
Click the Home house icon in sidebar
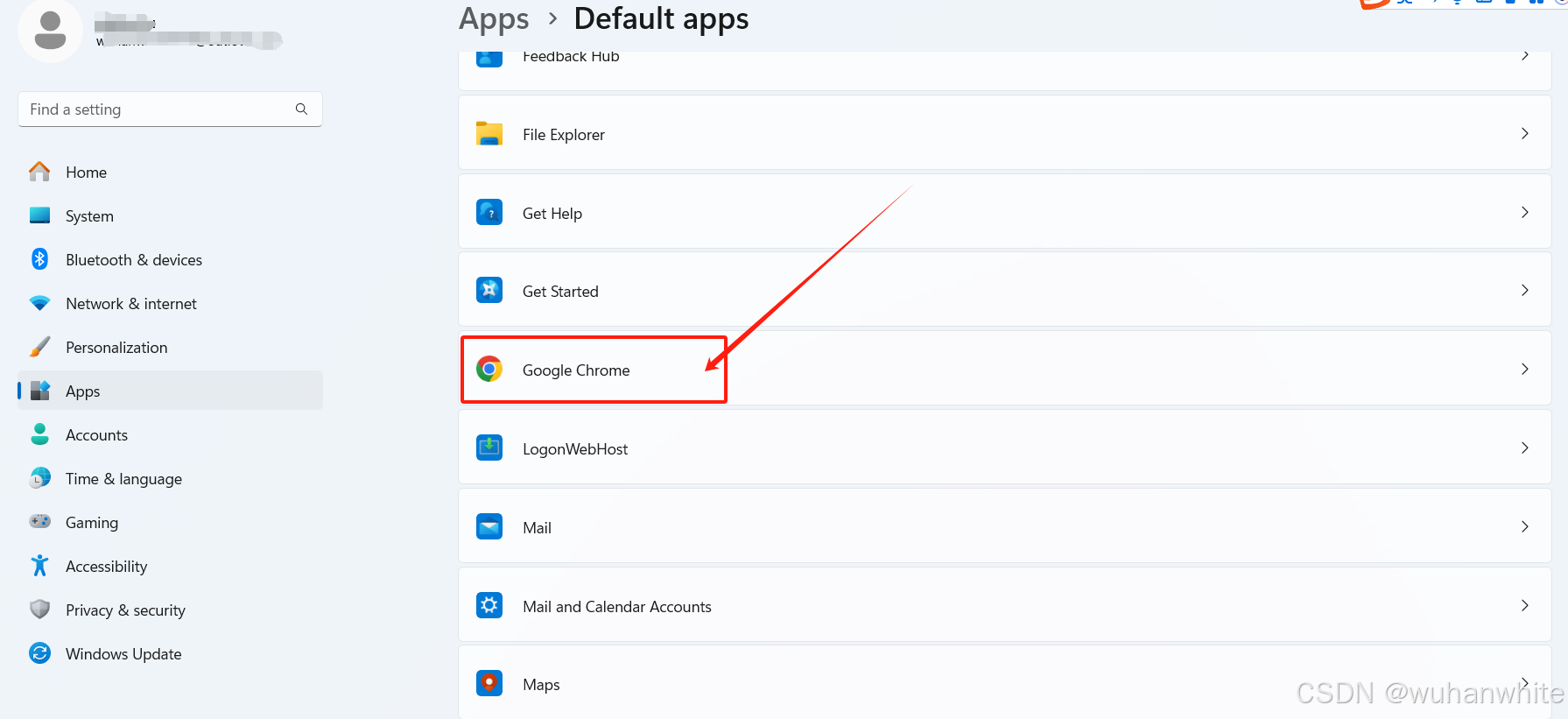click(39, 172)
